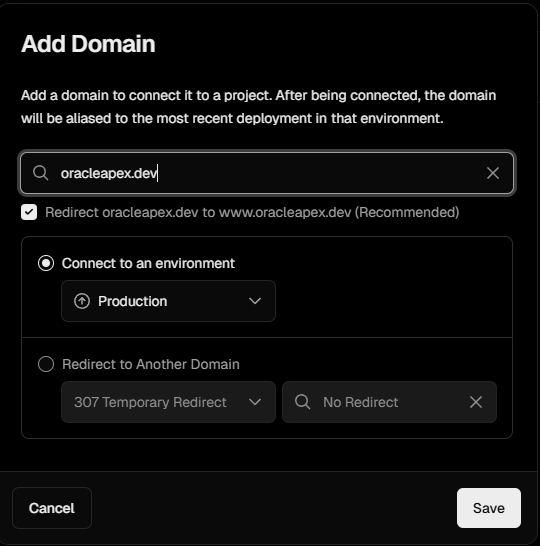The height and width of the screenshot is (546, 540).
Task: Toggle the redirect to www.oracleapex.dev checkbox
Action: 29,212
